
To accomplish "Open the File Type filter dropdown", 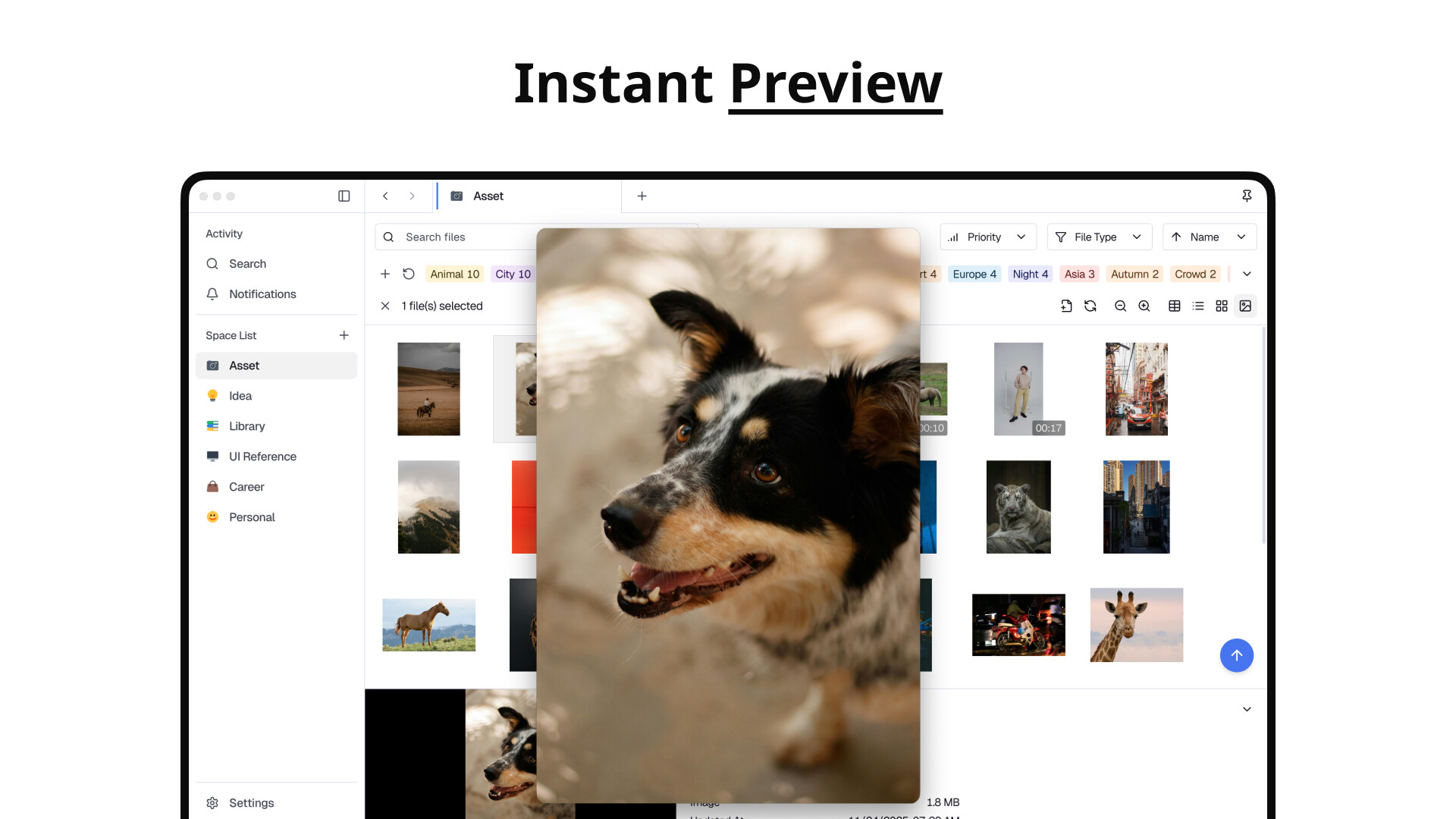I will coord(1099,237).
